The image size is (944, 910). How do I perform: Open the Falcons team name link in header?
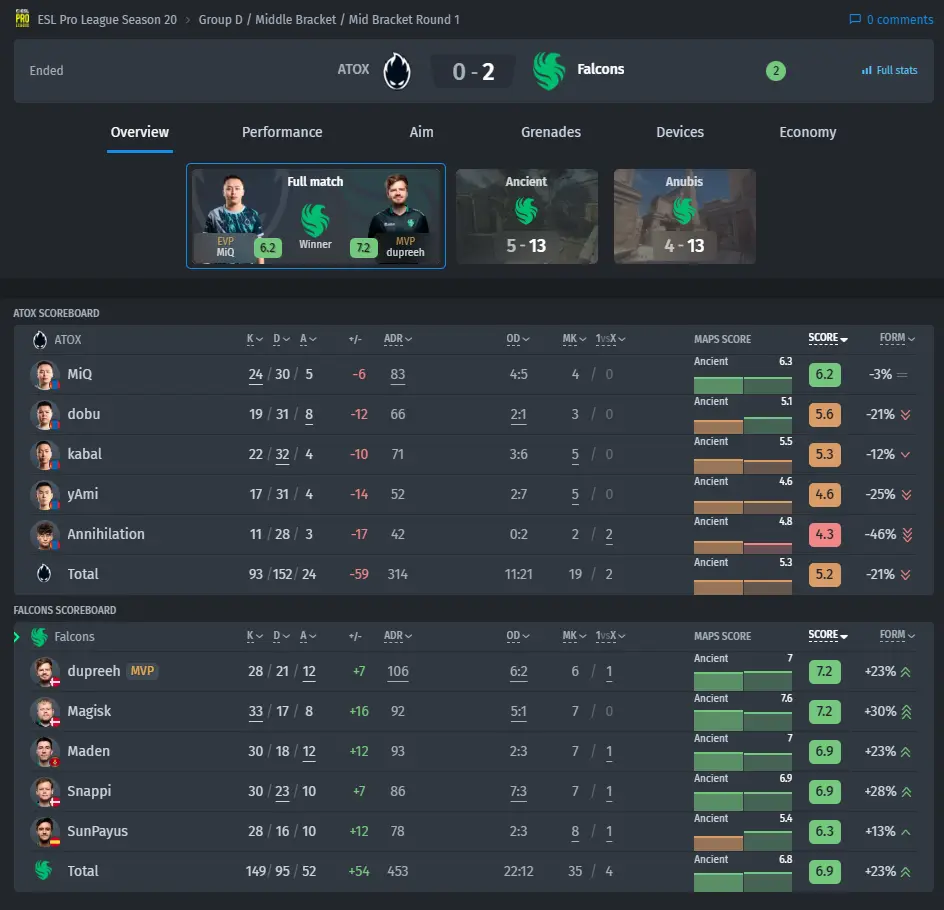coord(600,69)
